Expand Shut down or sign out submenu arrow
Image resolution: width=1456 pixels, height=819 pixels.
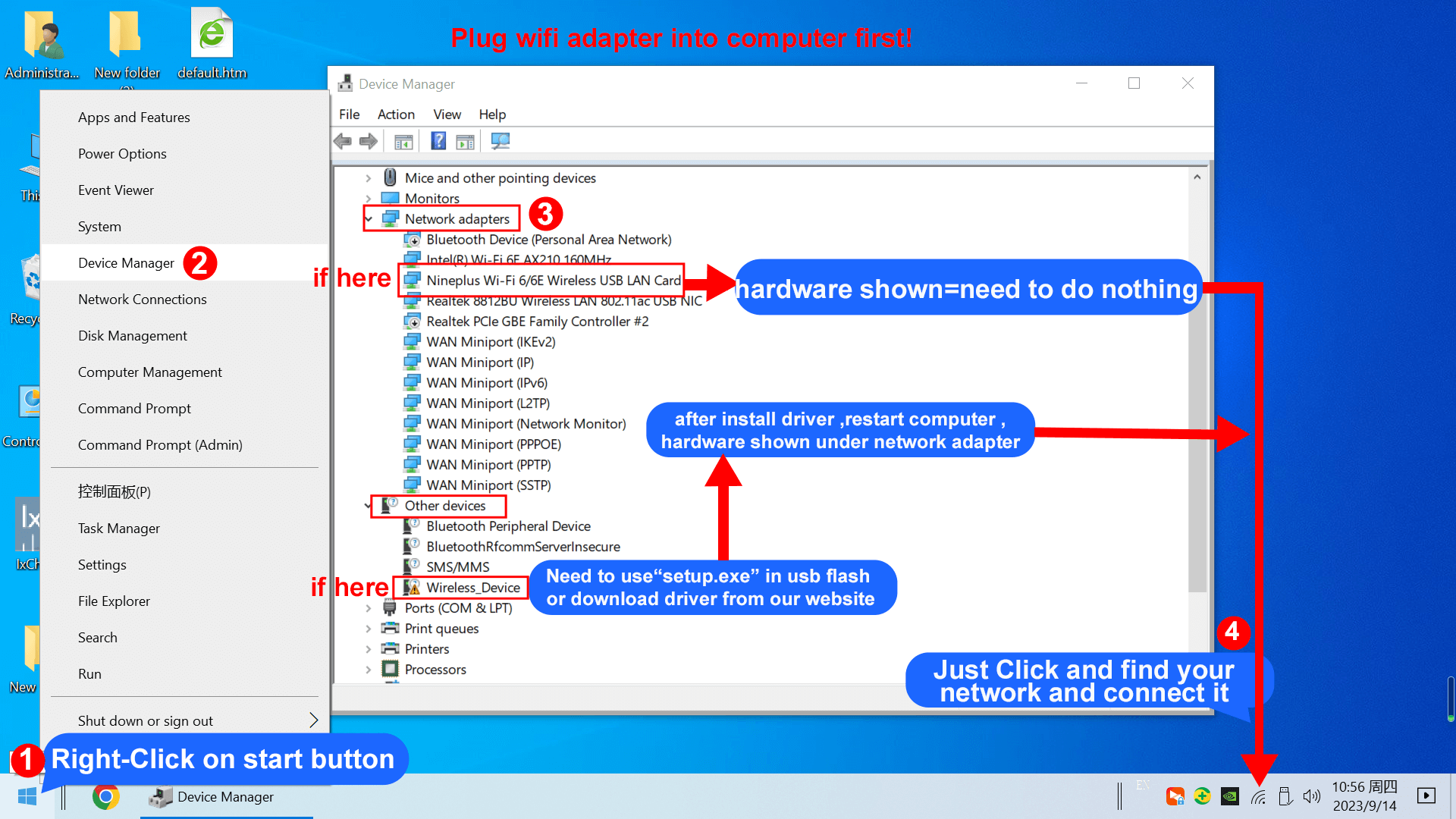(x=313, y=720)
